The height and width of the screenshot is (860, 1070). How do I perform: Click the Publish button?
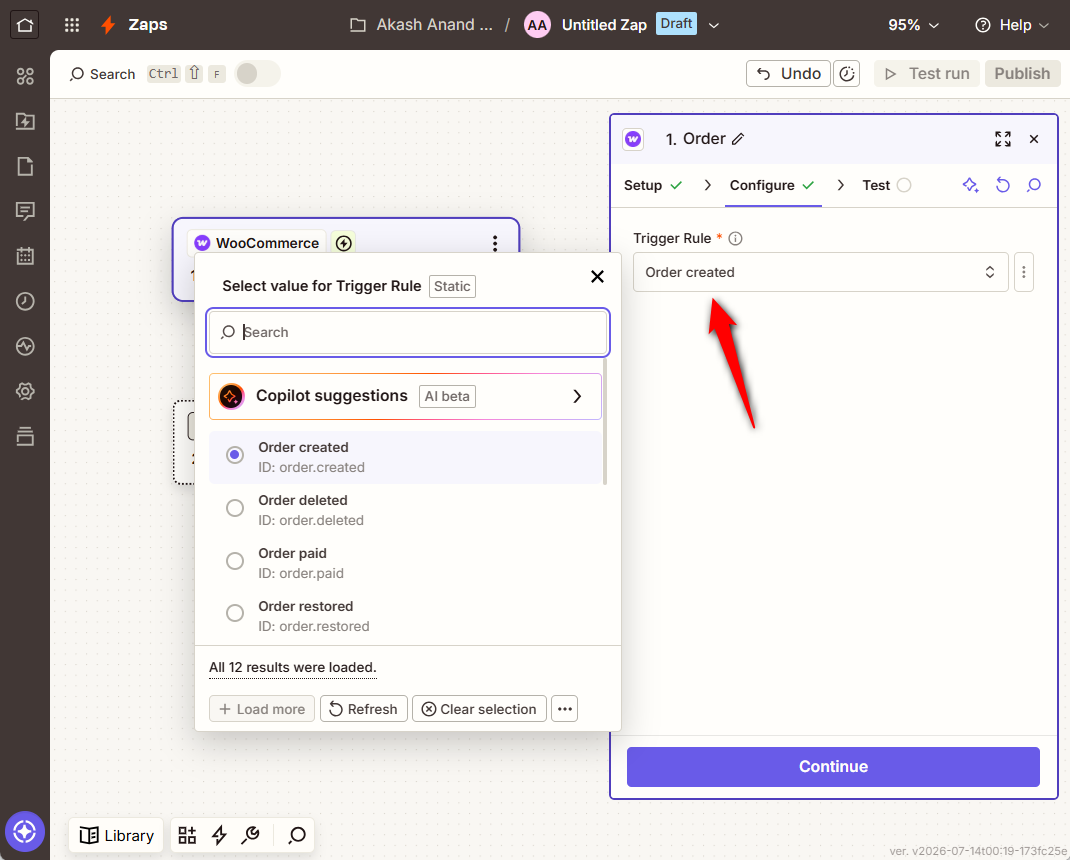[1022, 74]
